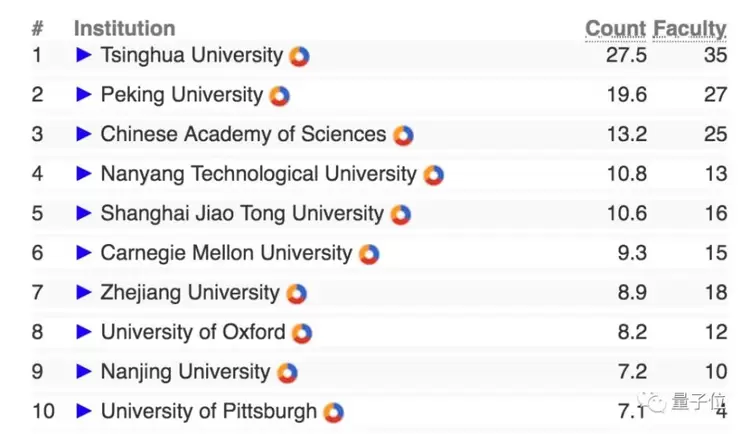Click the Institution column header

(x=124, y=29)
